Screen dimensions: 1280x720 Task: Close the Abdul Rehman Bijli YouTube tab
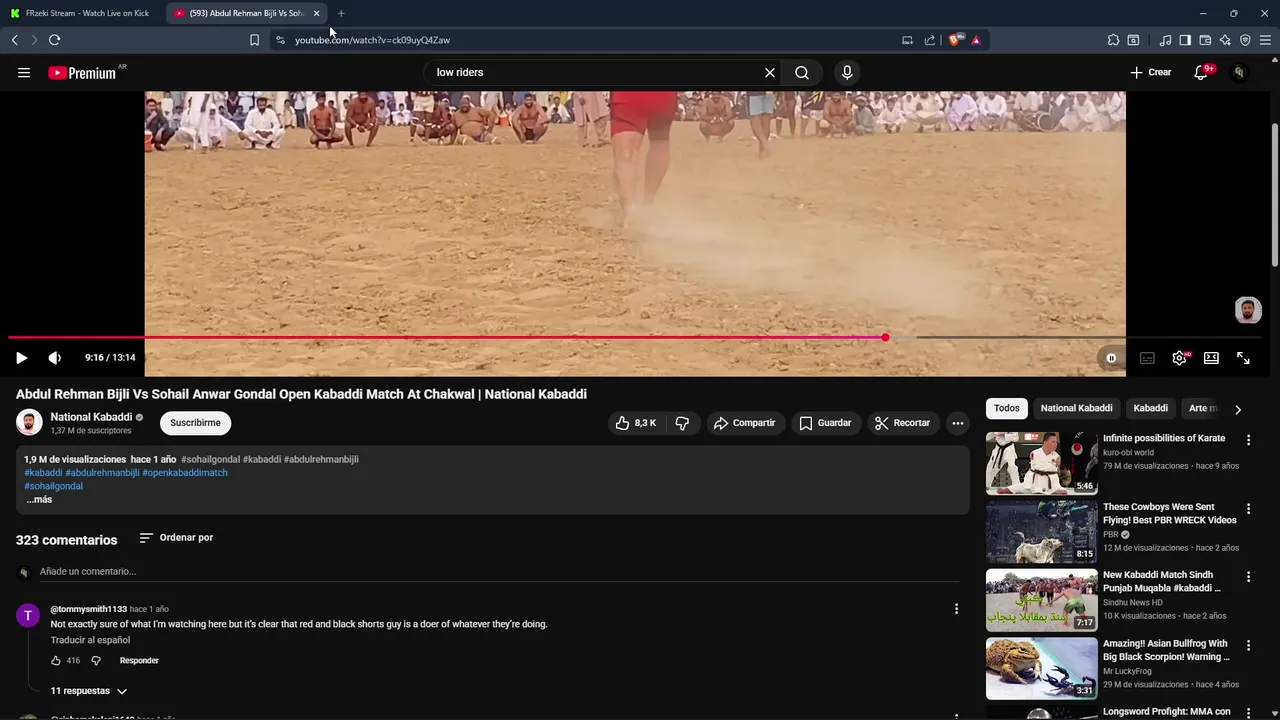click(x=316, y=13)
